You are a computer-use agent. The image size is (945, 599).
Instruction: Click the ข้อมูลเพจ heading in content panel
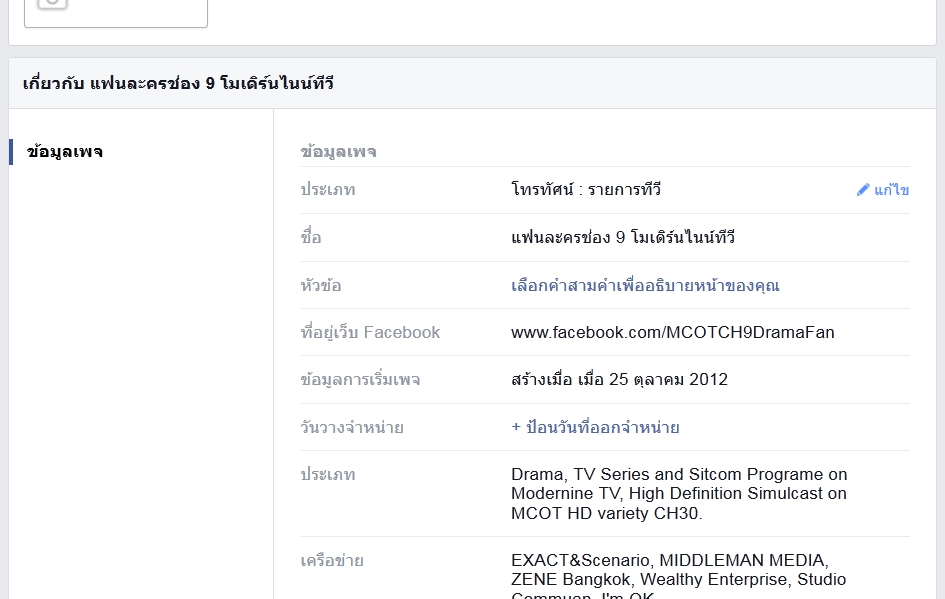pos(339,152)
